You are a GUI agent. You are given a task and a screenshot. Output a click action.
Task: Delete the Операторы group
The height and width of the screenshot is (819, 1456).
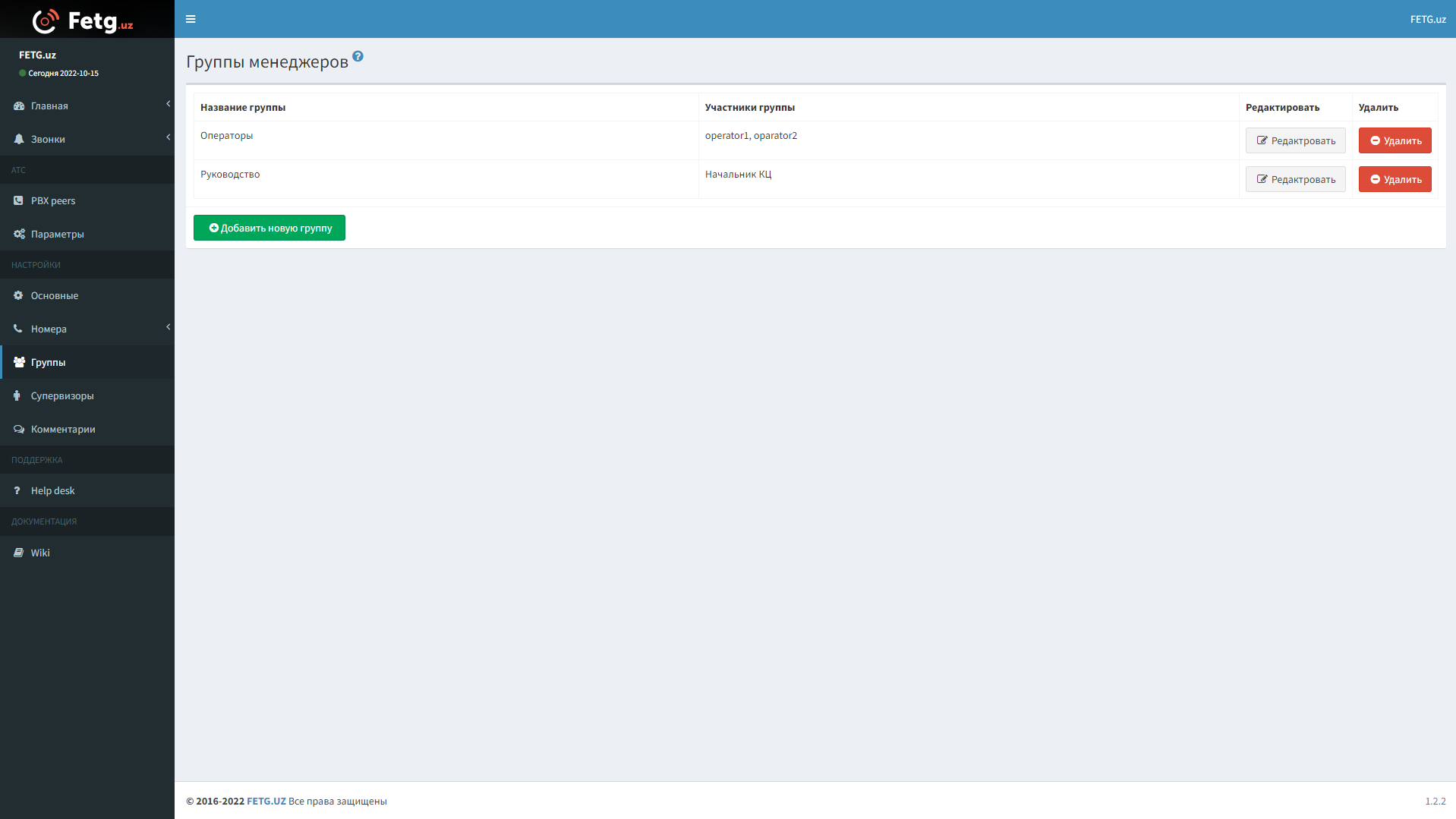pos(1395,140)
